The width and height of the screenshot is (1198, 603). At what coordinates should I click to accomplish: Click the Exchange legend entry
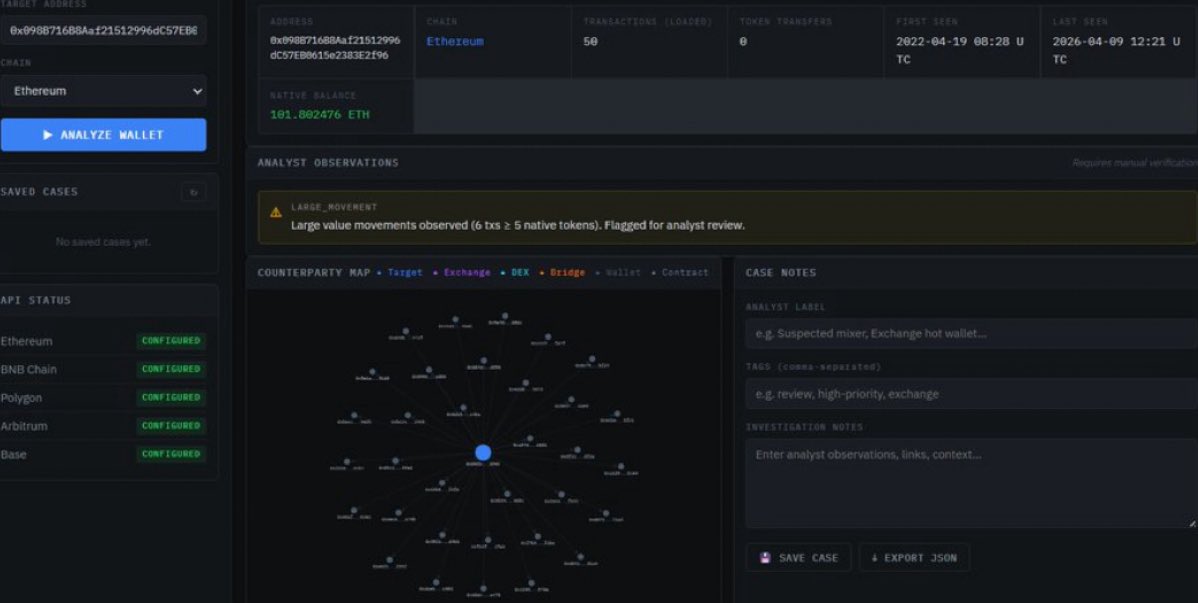(461, 273)
